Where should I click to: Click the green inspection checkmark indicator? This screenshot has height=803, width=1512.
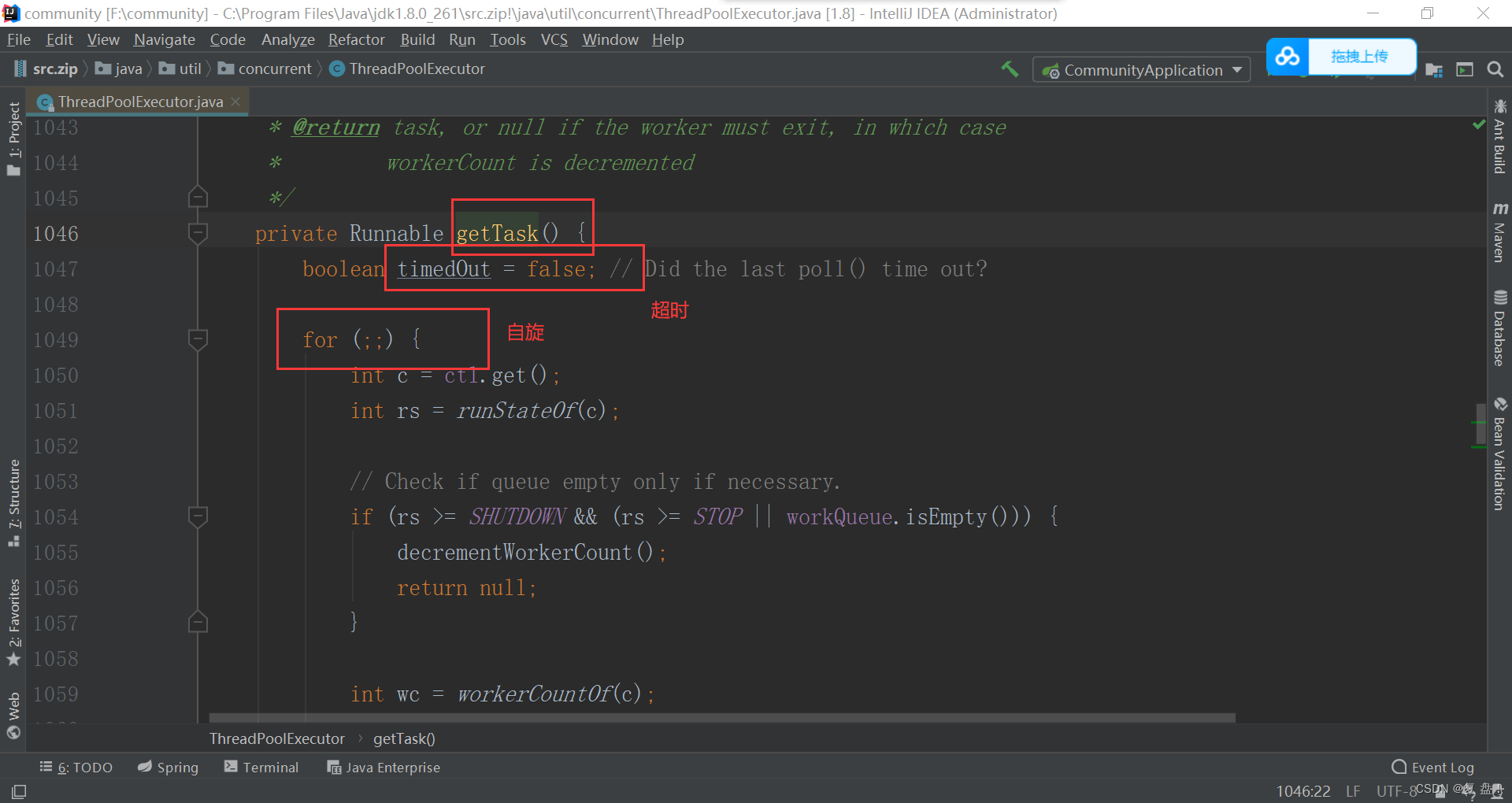[x=1479, y=124]
